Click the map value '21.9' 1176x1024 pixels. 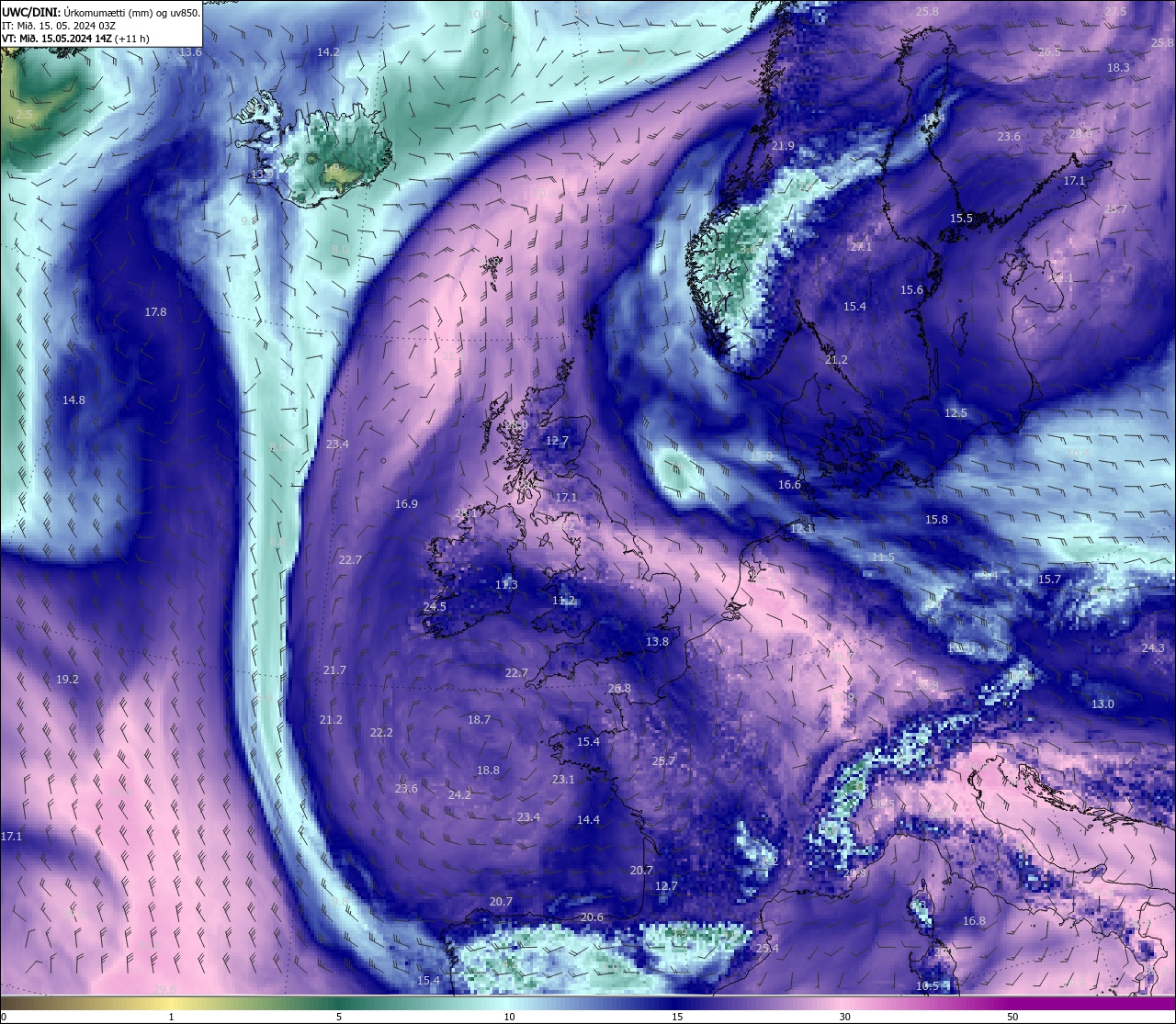pos(783,147)
